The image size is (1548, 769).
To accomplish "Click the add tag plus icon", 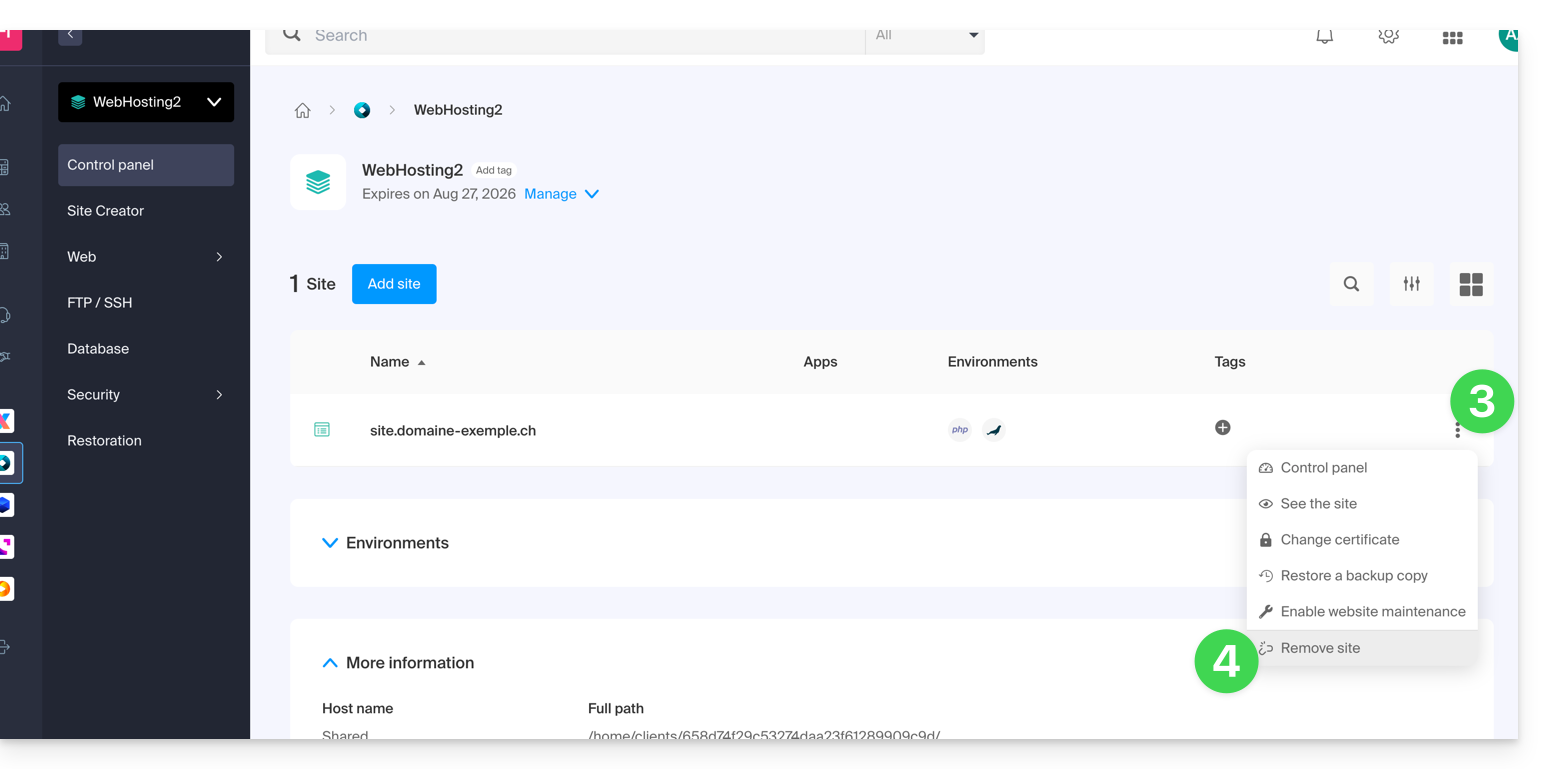I will (x=1222, y=428).
